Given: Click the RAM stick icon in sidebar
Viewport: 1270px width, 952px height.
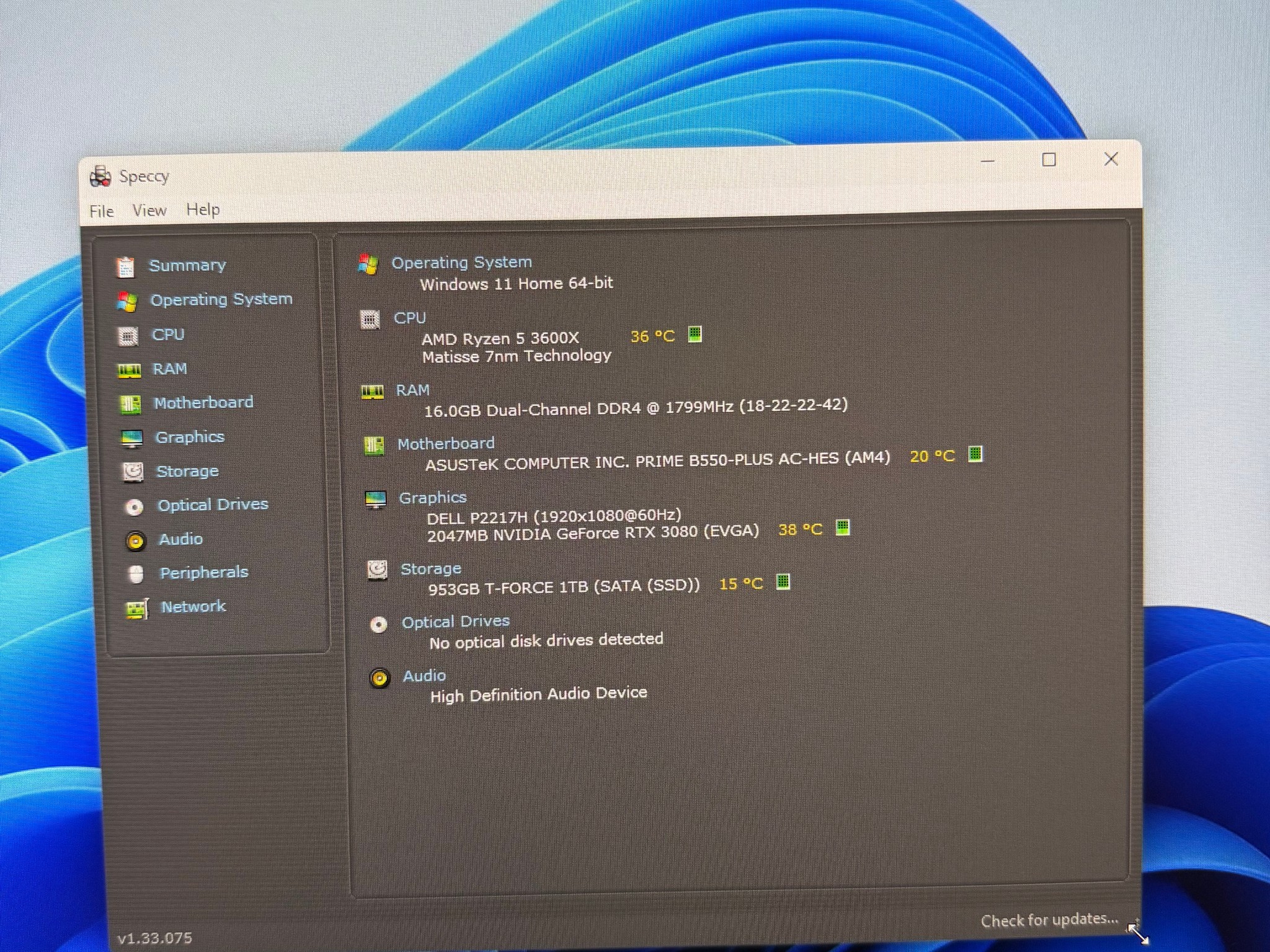Looking at the screenshot, I should coord(130,370).
